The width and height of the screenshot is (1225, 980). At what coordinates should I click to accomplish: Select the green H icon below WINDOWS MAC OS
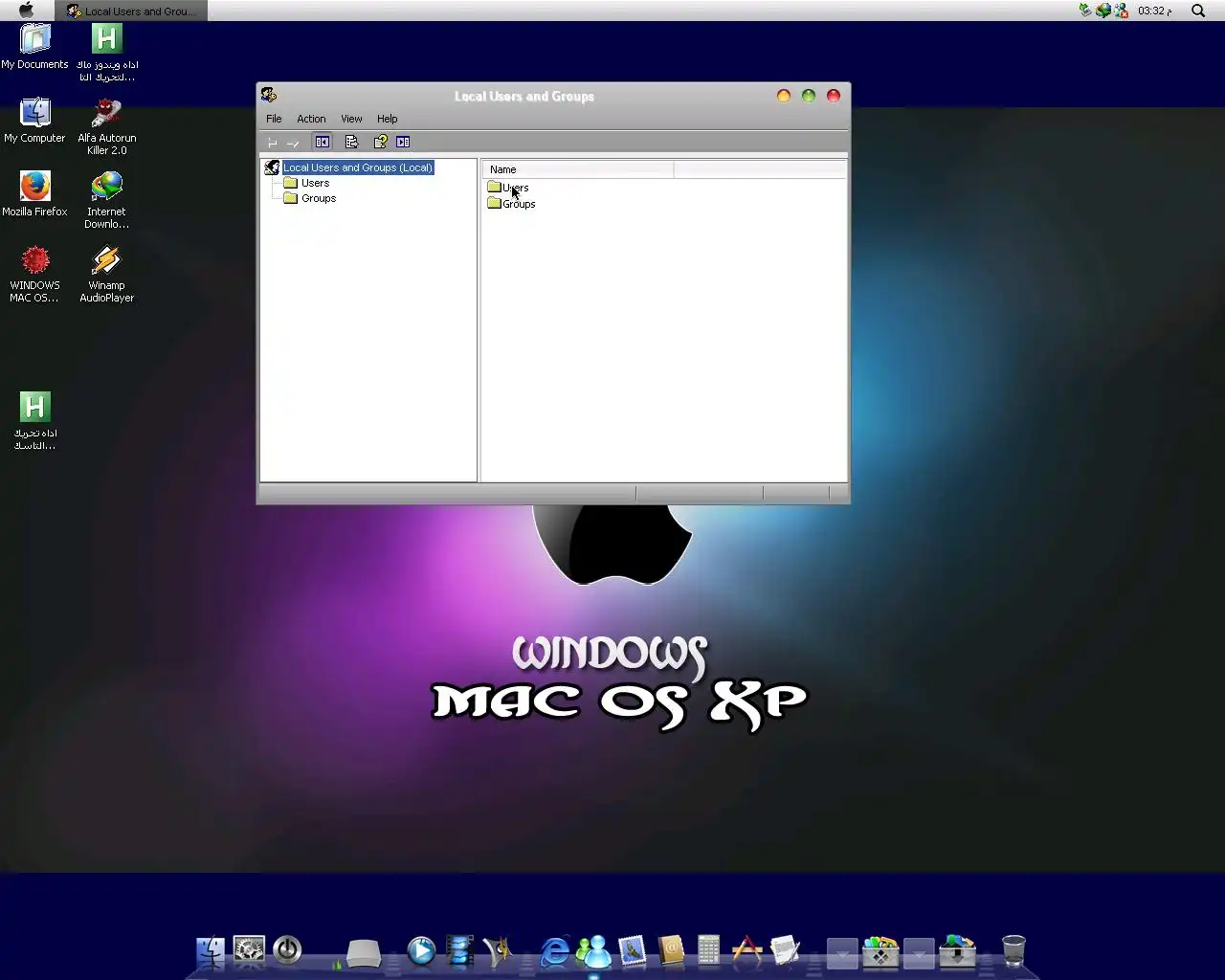pyautogui.click(x=34, y=420)
